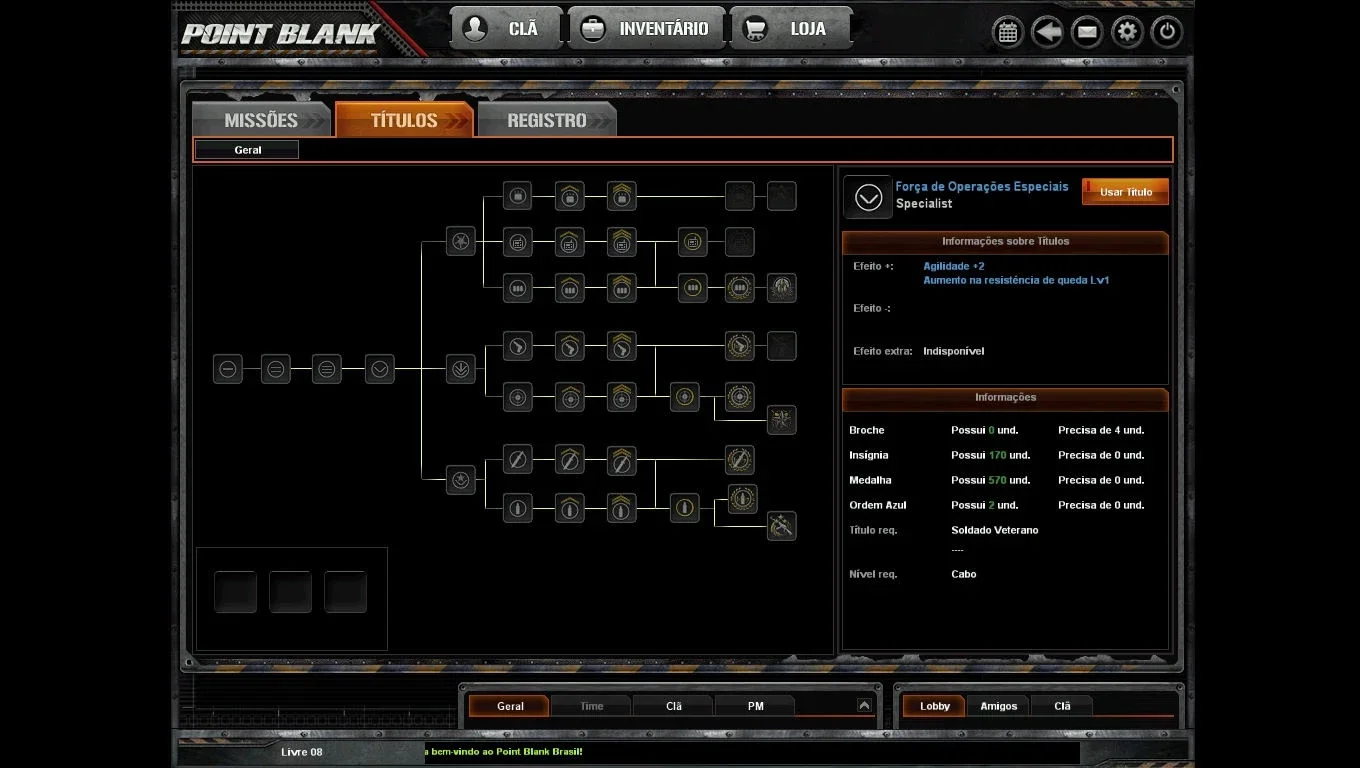1360x768 pixels.
Task: Select the plain radio title icon
Action: click(x=517, y=241)
